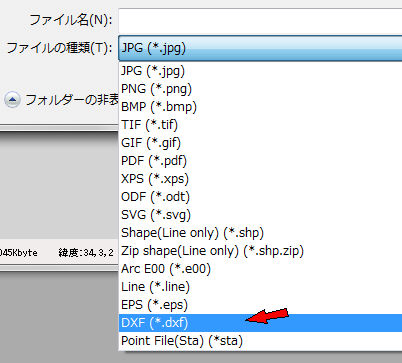The image size is (402, 363).
Task: Choose Line (*.line) format
Action: click(260, 287)
